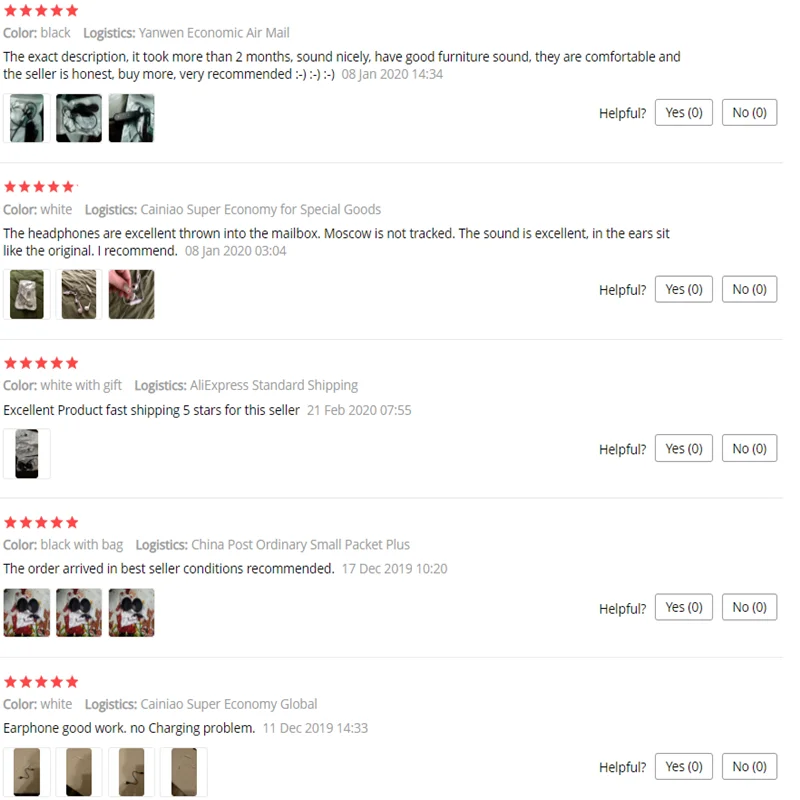Open third photo showing hand holding white earphones

[x=131, y=294]
